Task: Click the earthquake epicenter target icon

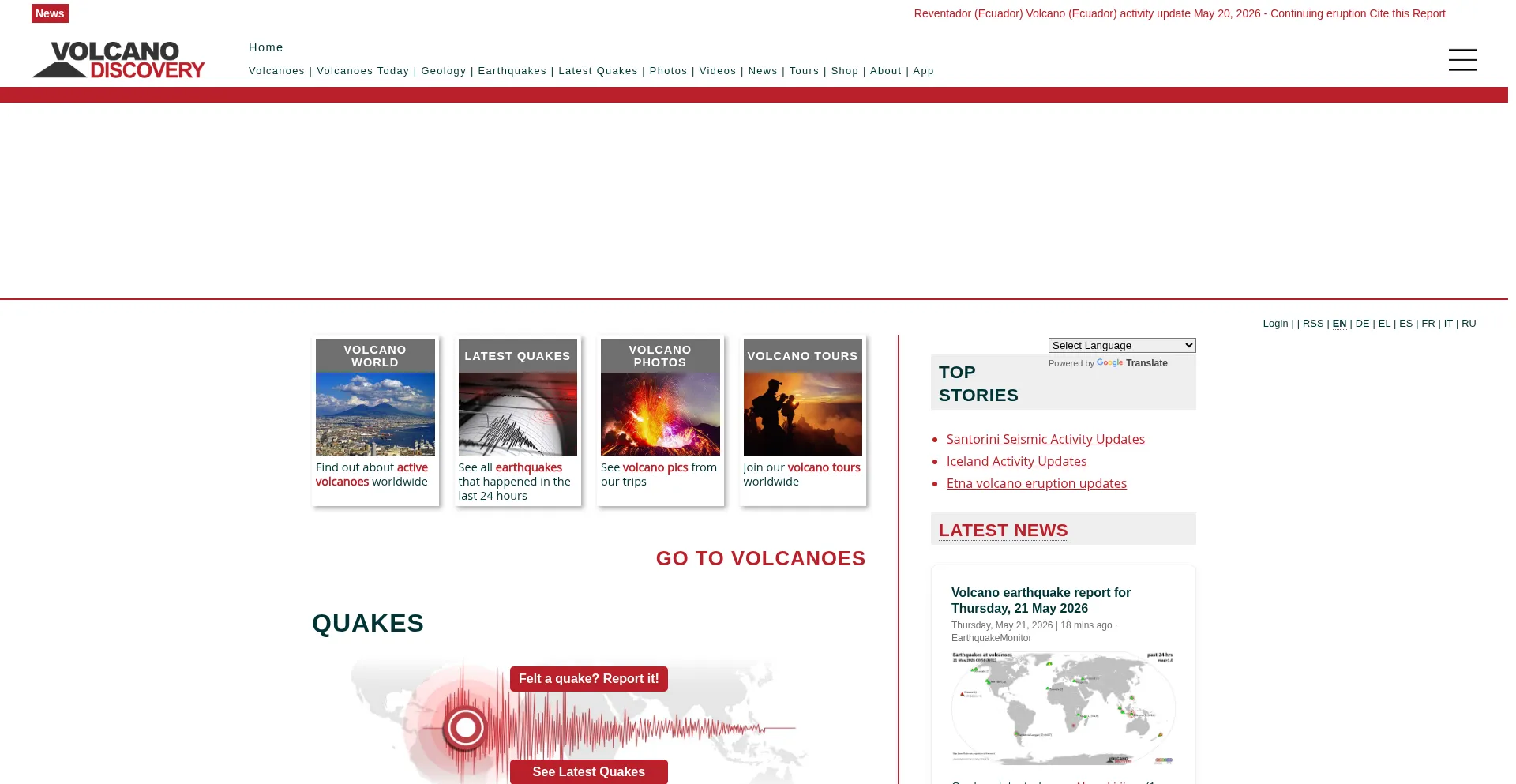Action: [x=465, y=727]
